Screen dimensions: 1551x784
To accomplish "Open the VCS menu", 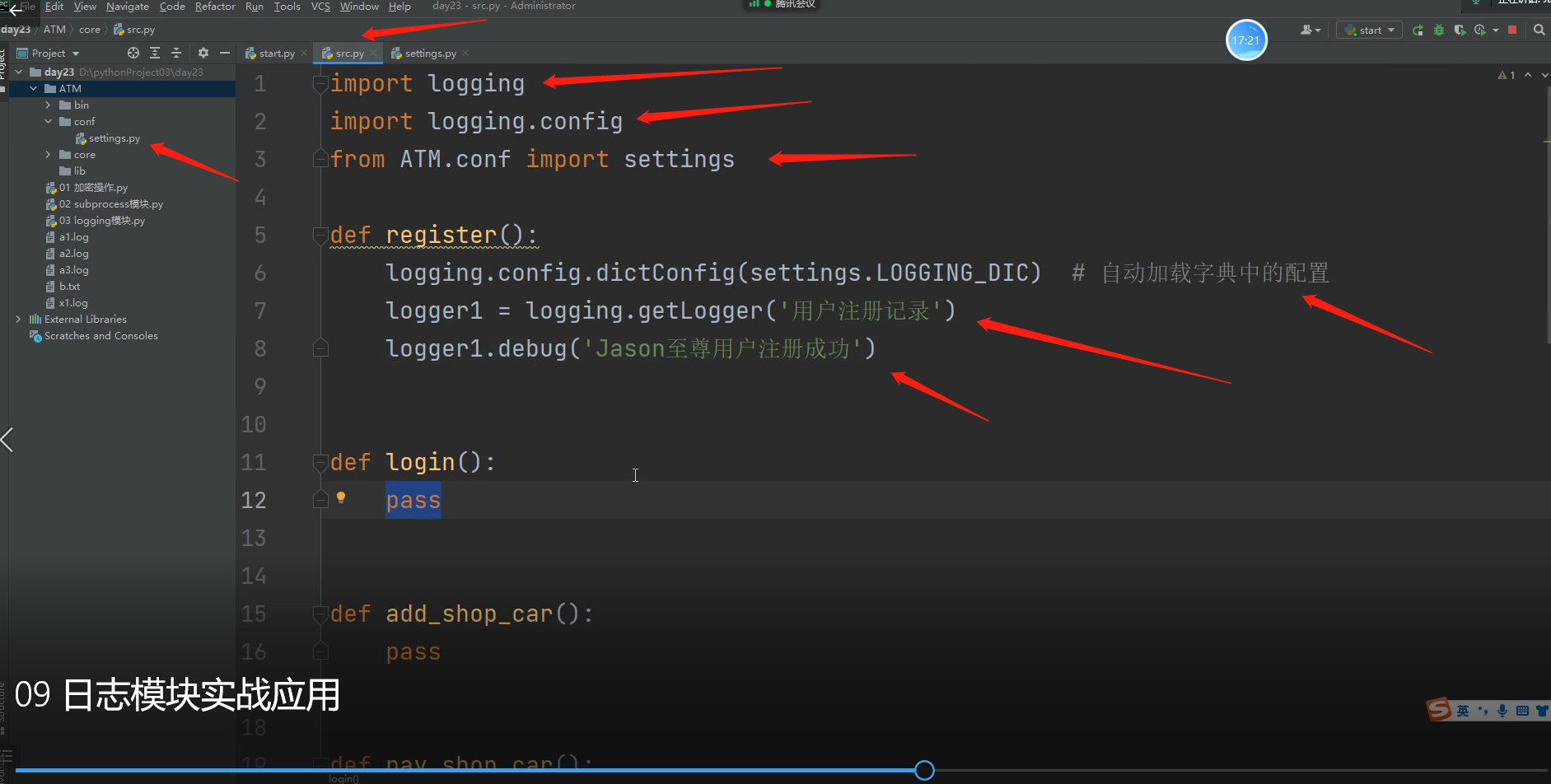I will point(320,7).
